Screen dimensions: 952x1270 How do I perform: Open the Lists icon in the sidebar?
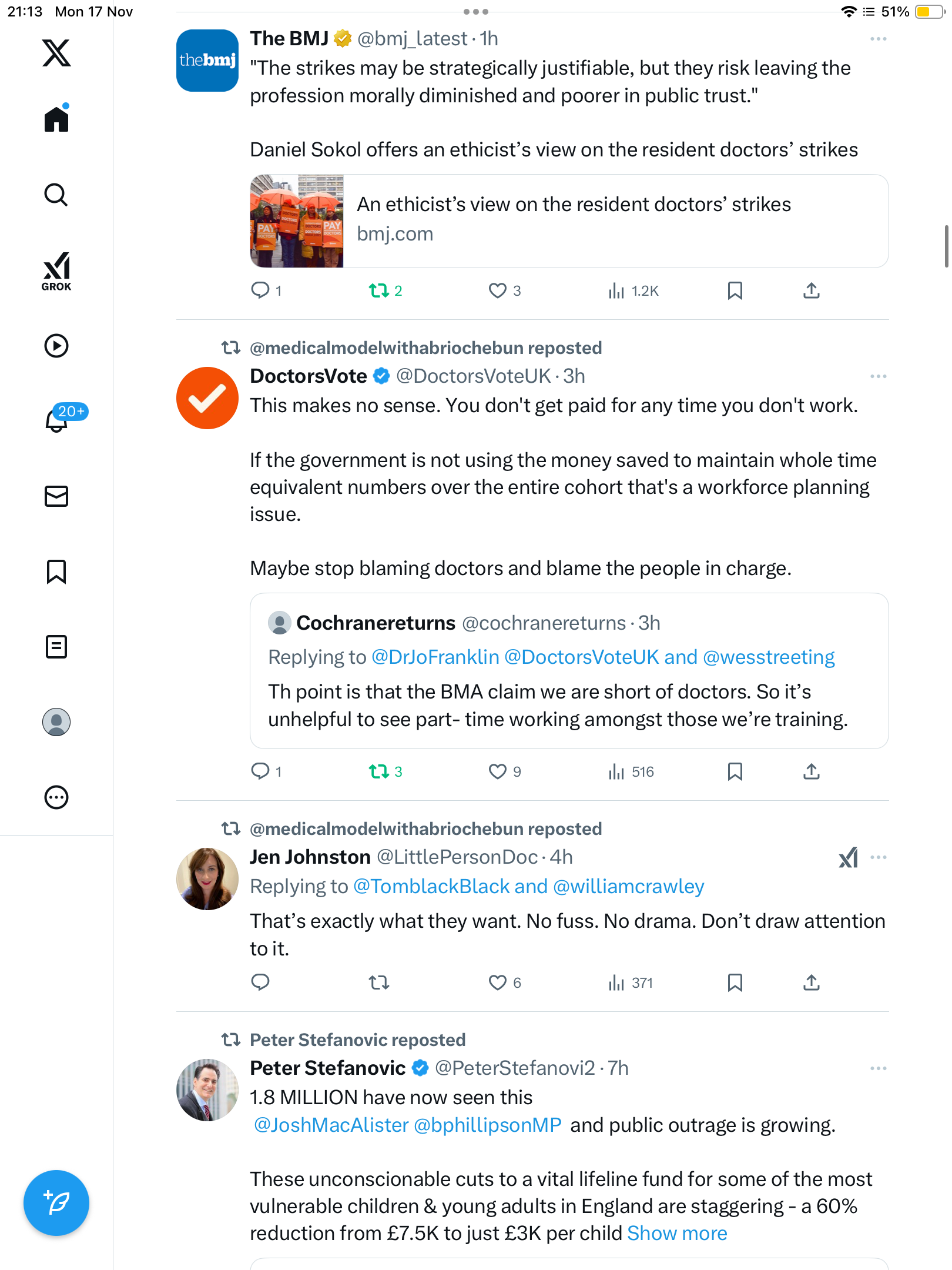(56, 647)
